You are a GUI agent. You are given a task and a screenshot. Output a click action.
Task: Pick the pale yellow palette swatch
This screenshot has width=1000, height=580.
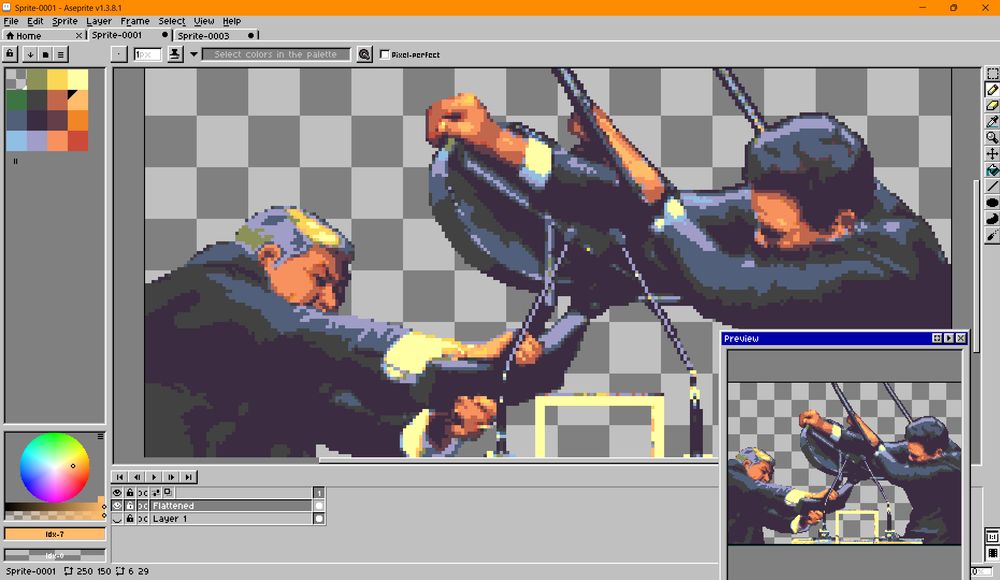[x=78, y=80]
